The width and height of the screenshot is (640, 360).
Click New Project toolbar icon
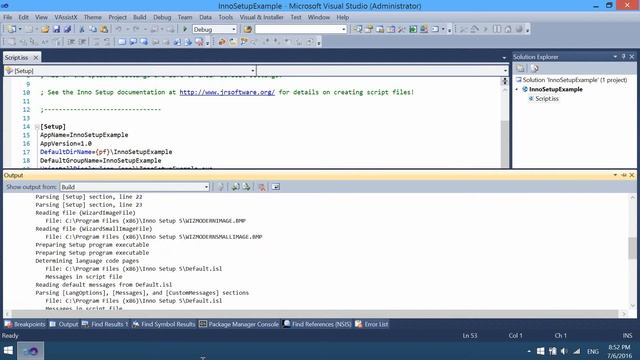pos(12,29)
